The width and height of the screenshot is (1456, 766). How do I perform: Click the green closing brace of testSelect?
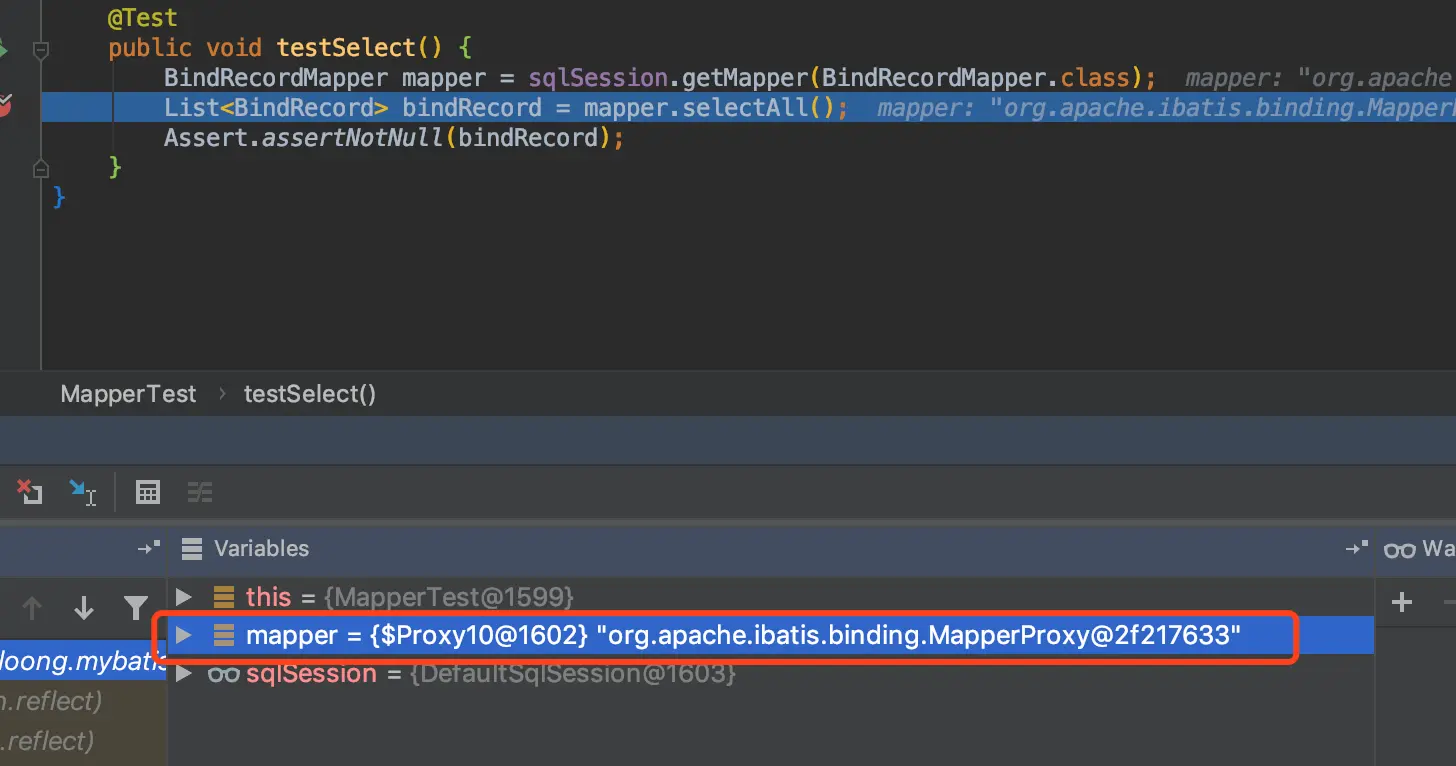click(115, 166)
